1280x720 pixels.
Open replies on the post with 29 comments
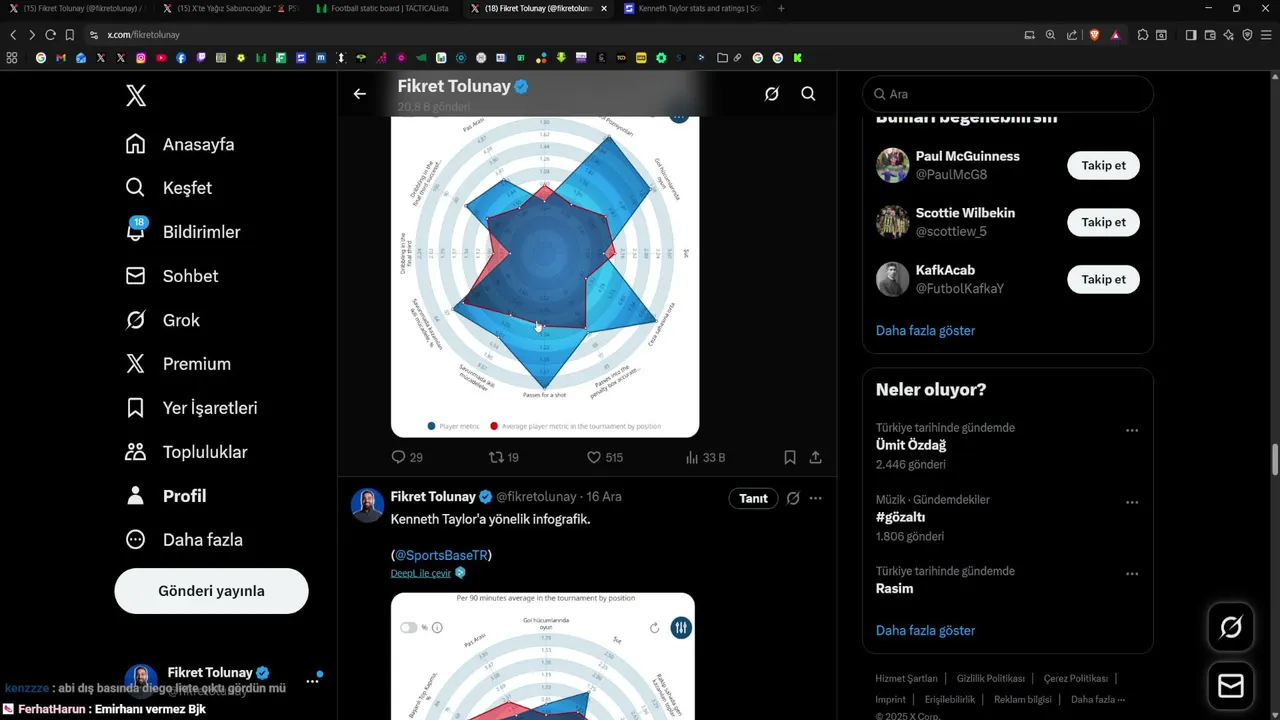[407, 457]
